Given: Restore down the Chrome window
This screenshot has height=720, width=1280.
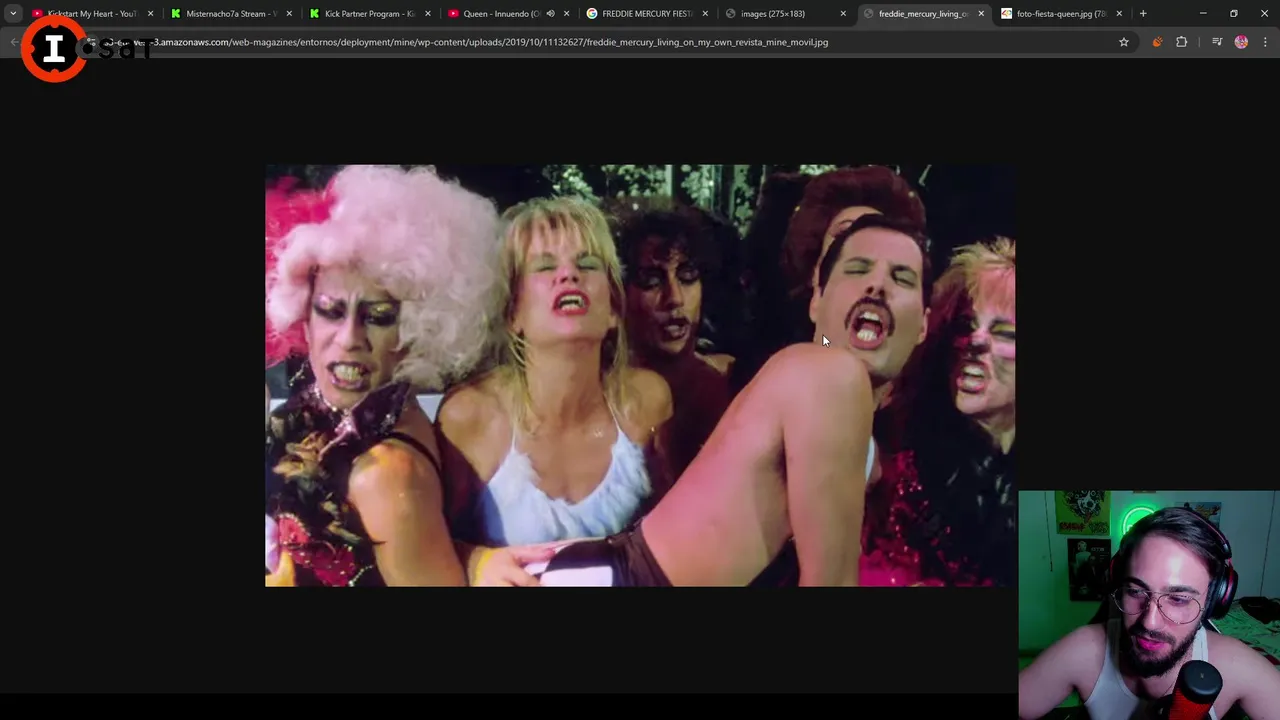Looking at the screenshot, I should (1234, 14).
